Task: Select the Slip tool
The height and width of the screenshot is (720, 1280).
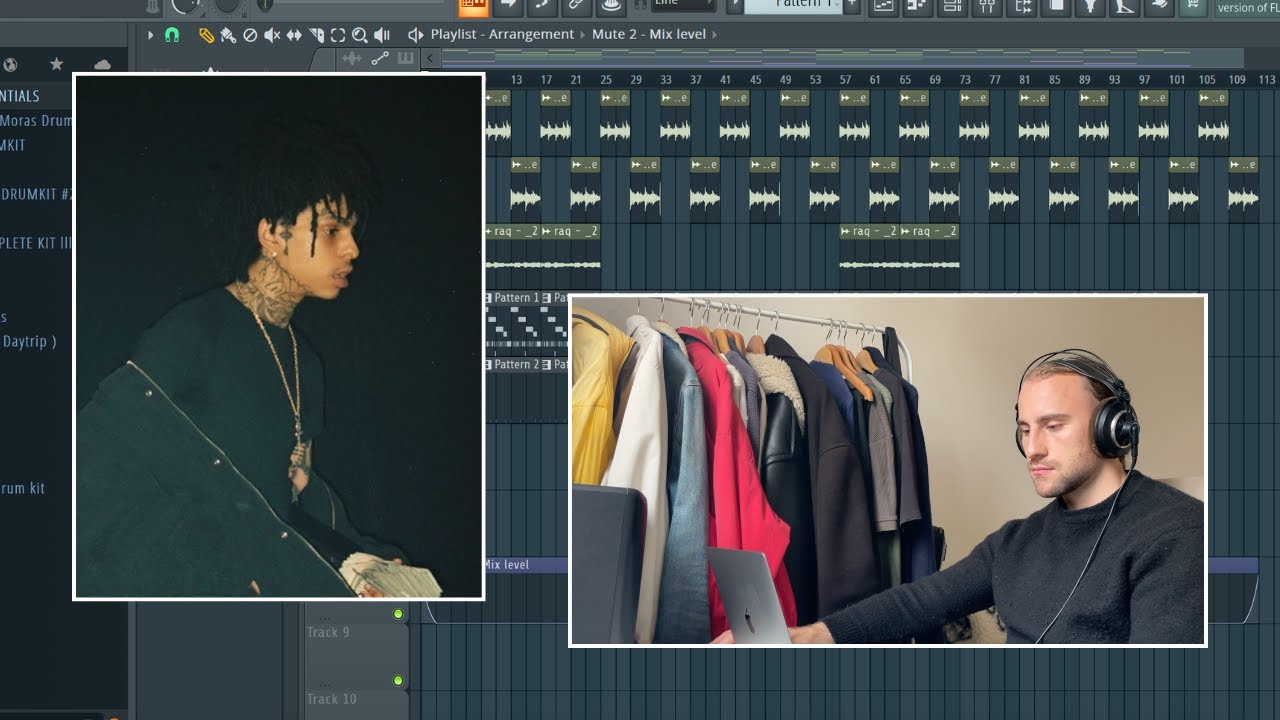Action: point(294,35)
